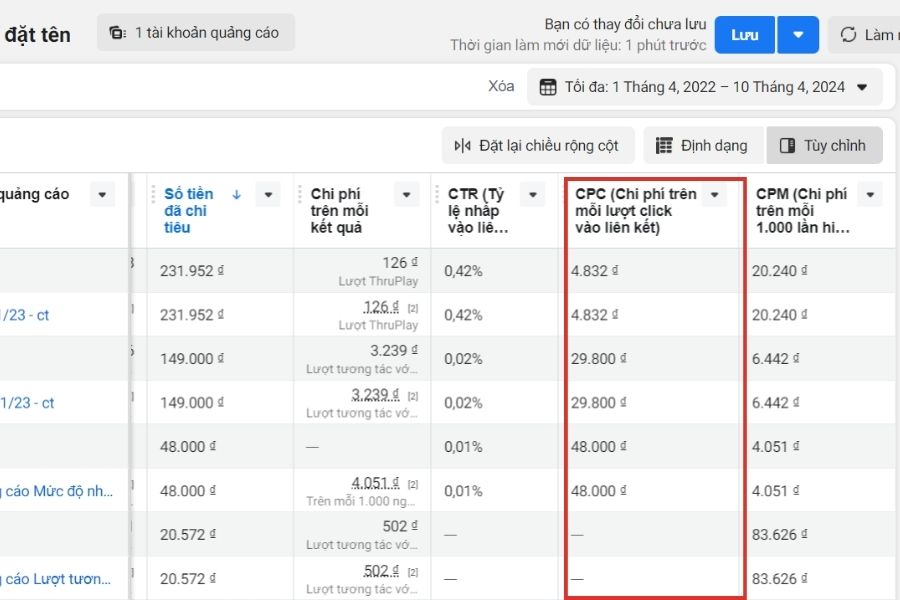
Task: Open the cáo Lượt tươn... ad link
Action: [x=55, y=579]
